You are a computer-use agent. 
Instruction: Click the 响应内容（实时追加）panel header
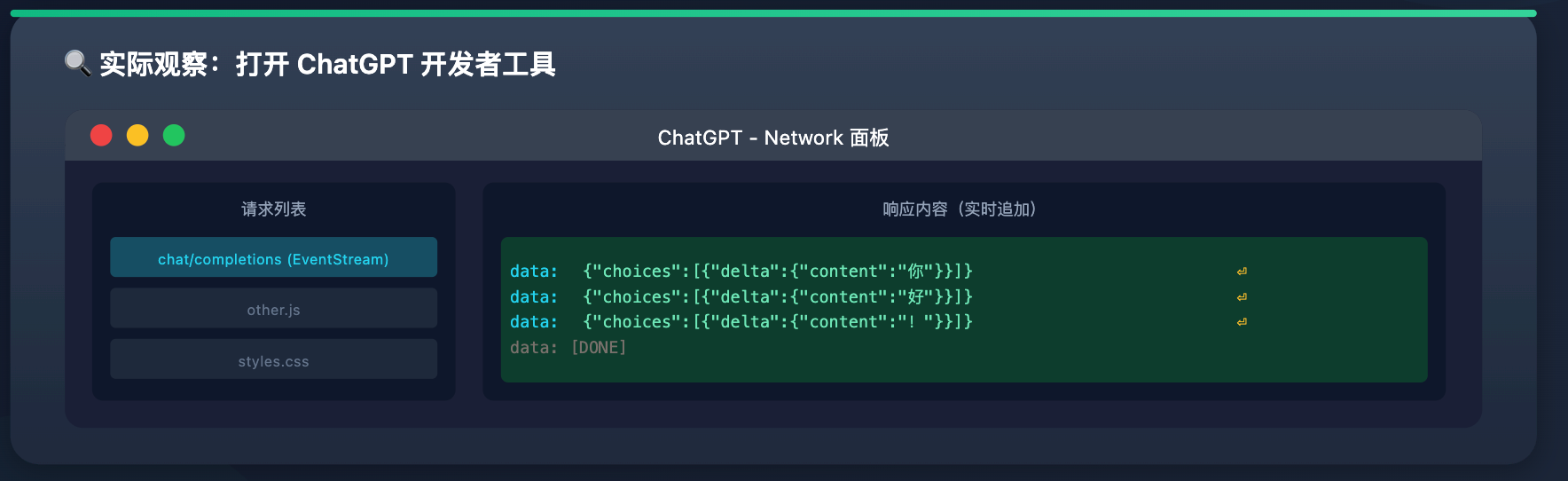963,209
